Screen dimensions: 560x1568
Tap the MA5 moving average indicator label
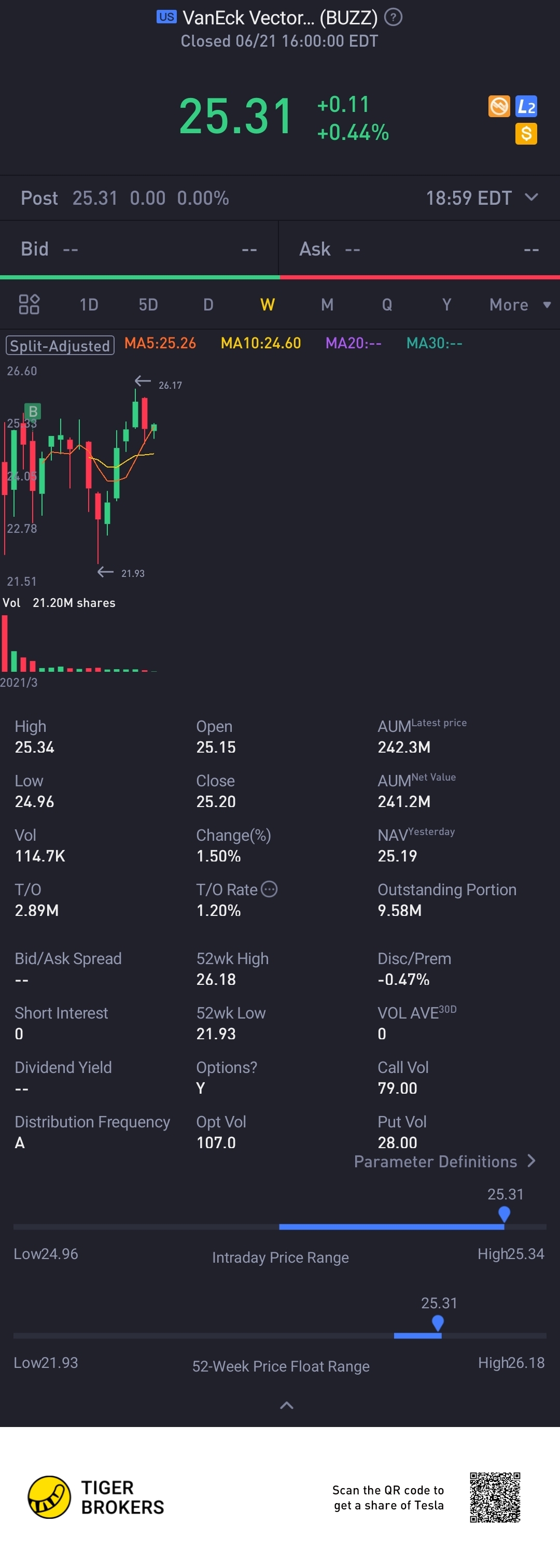[x=160, y=343]
